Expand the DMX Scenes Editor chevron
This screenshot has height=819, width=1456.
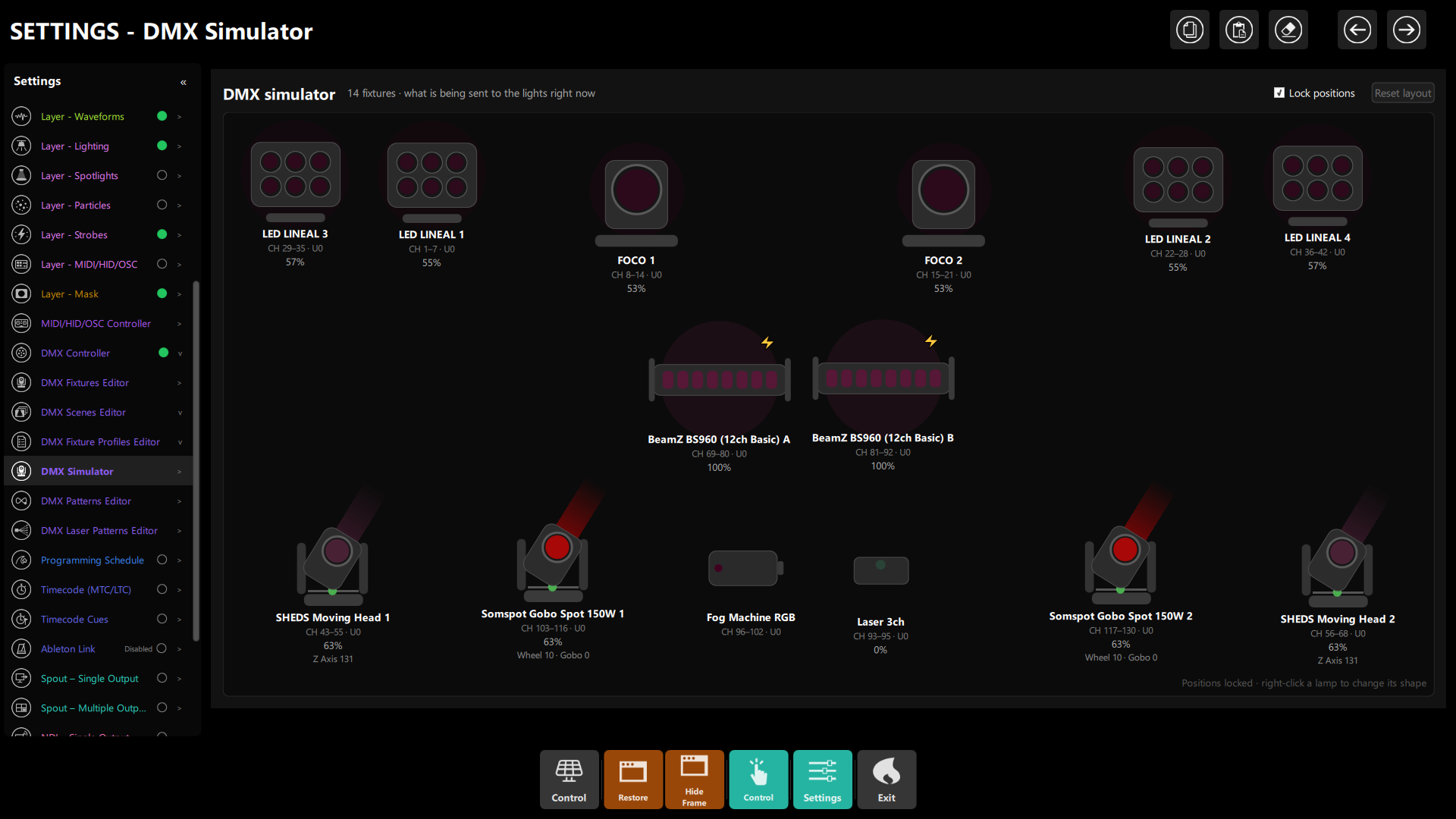pyautogui.click(x=180, y=413)
